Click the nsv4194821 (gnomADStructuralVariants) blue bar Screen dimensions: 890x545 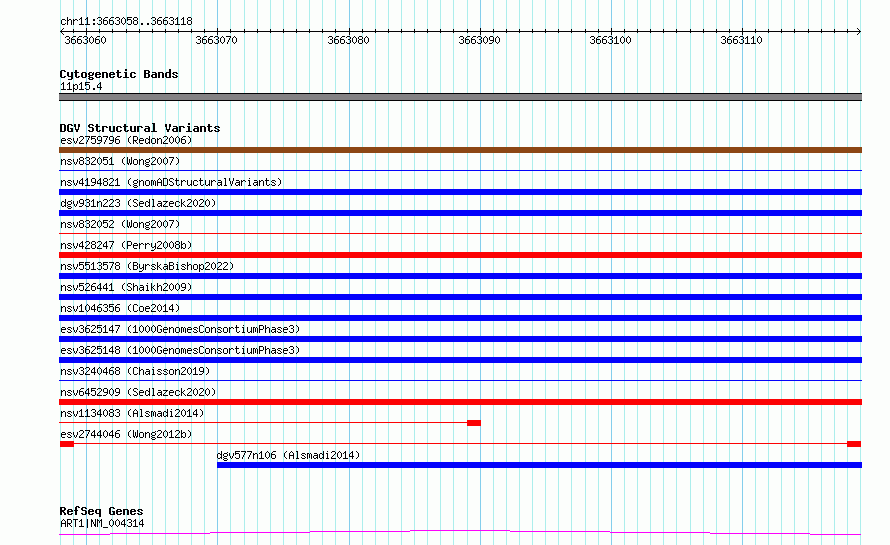(x=460, y=192)
